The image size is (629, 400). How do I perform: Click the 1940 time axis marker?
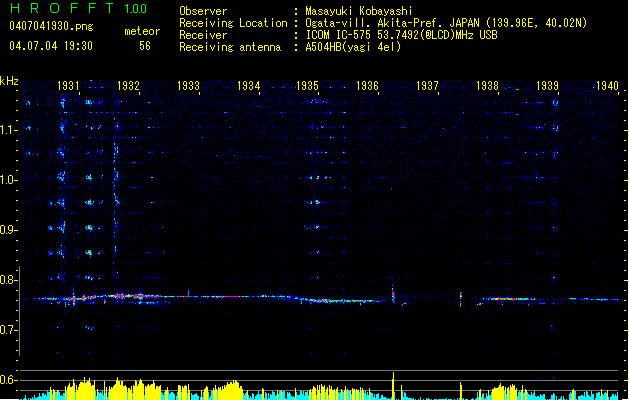click(x=607, y=86)
